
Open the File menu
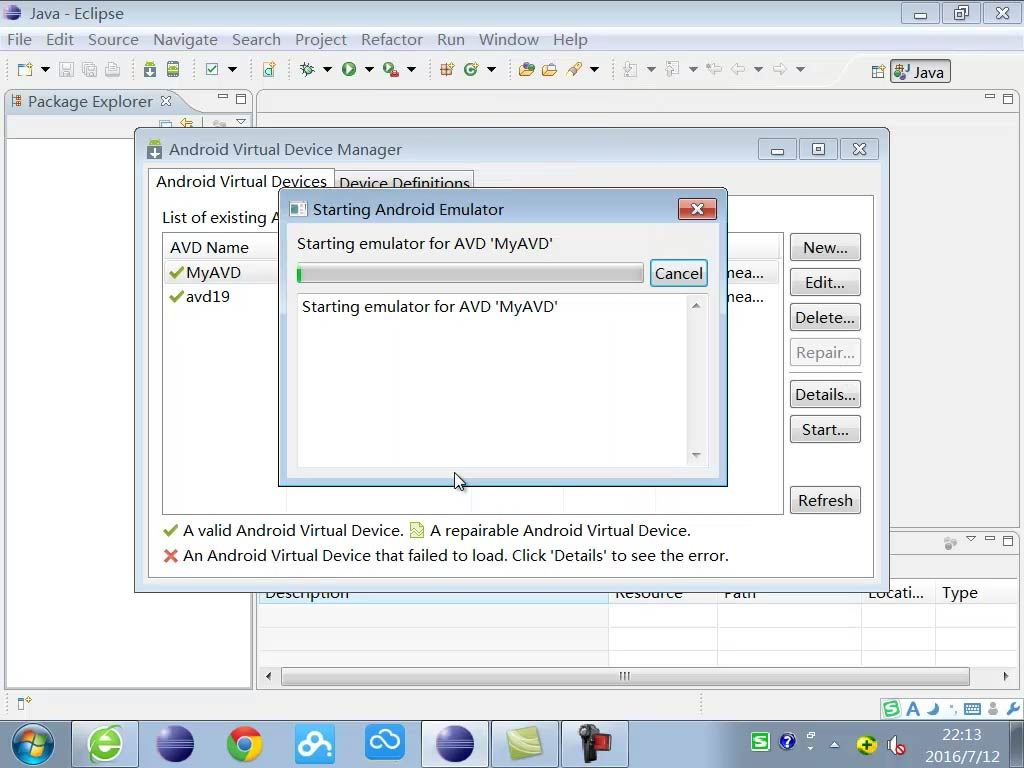coord(20,40)
